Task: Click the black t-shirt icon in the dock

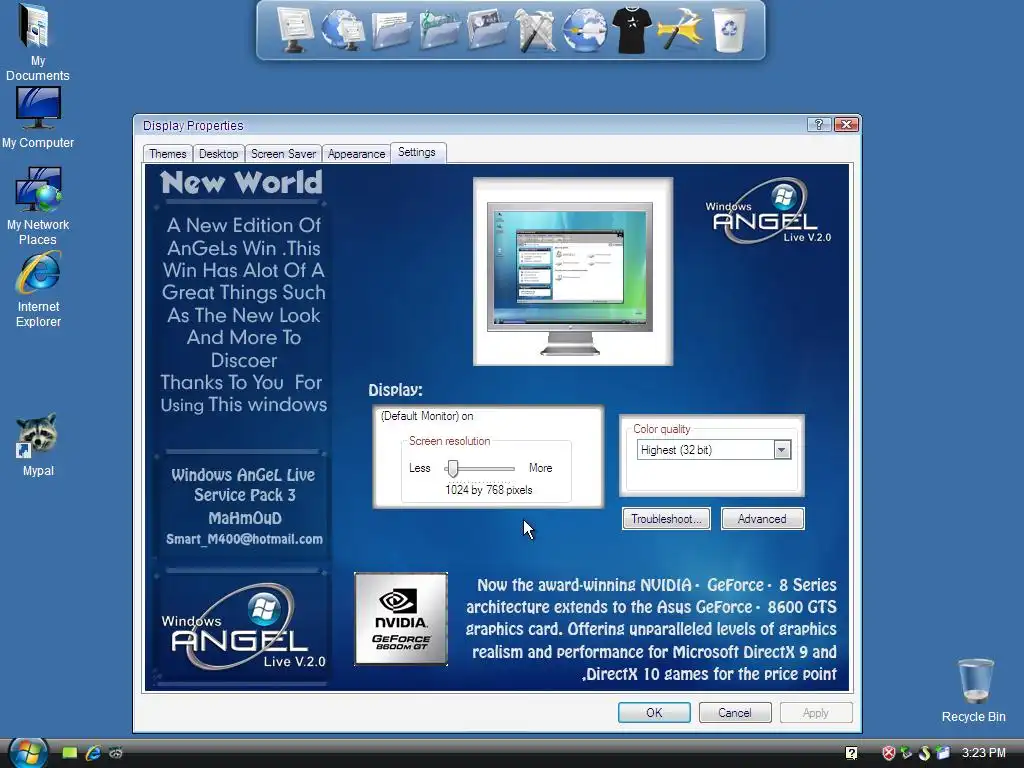Action: [x=632, y=30]
